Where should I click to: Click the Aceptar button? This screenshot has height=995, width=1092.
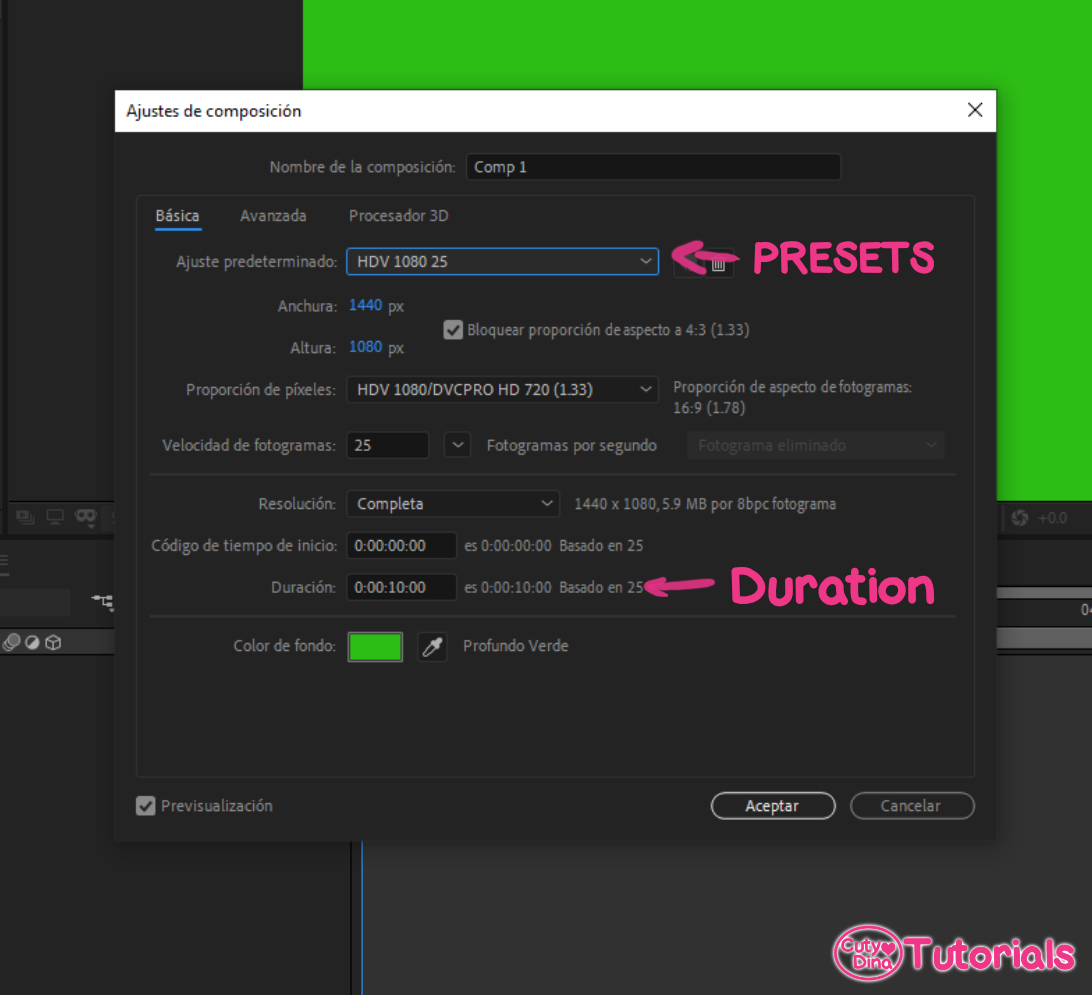(772, 806)
